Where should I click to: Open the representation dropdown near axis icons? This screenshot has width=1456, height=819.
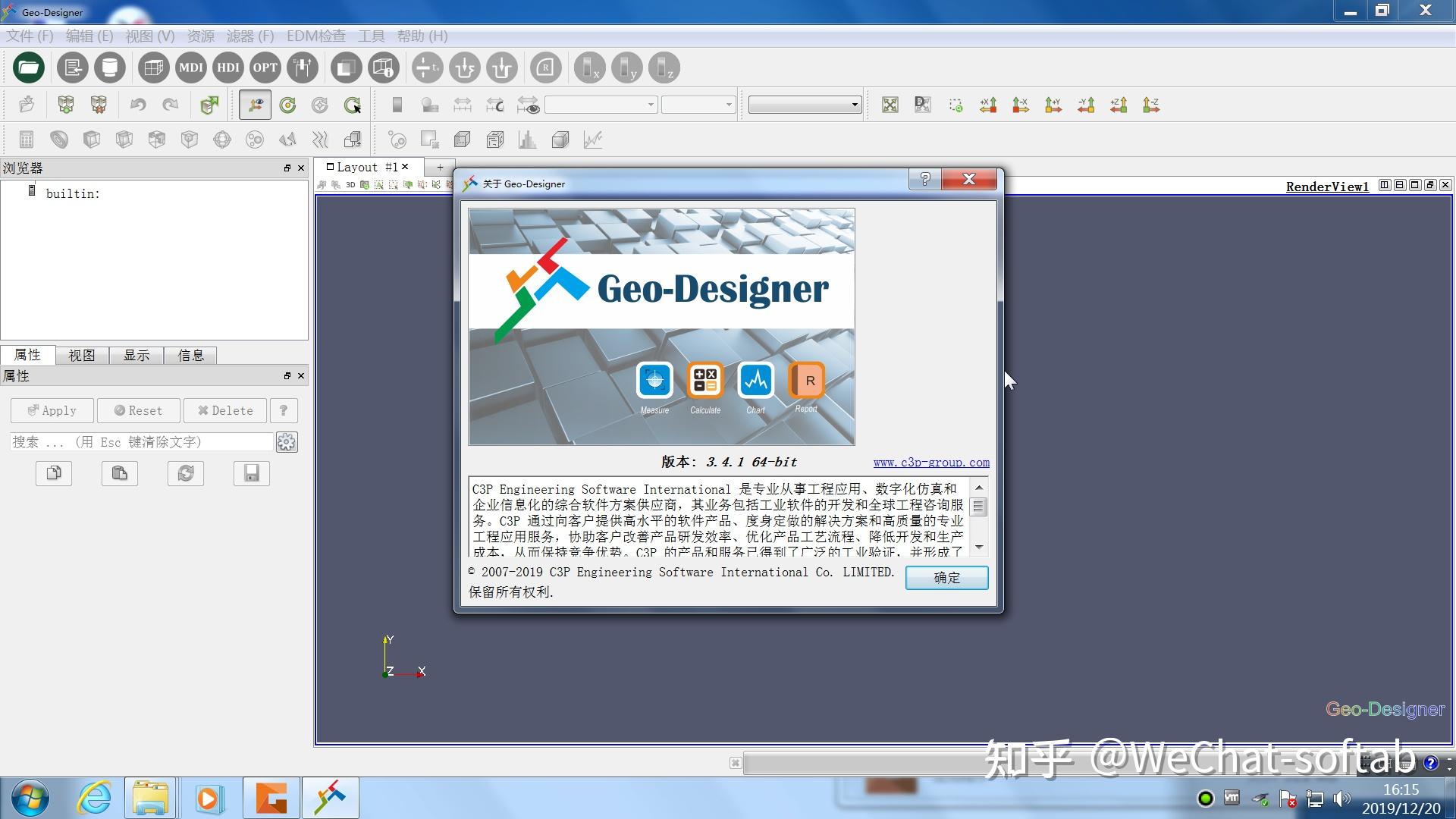[805, 105]
